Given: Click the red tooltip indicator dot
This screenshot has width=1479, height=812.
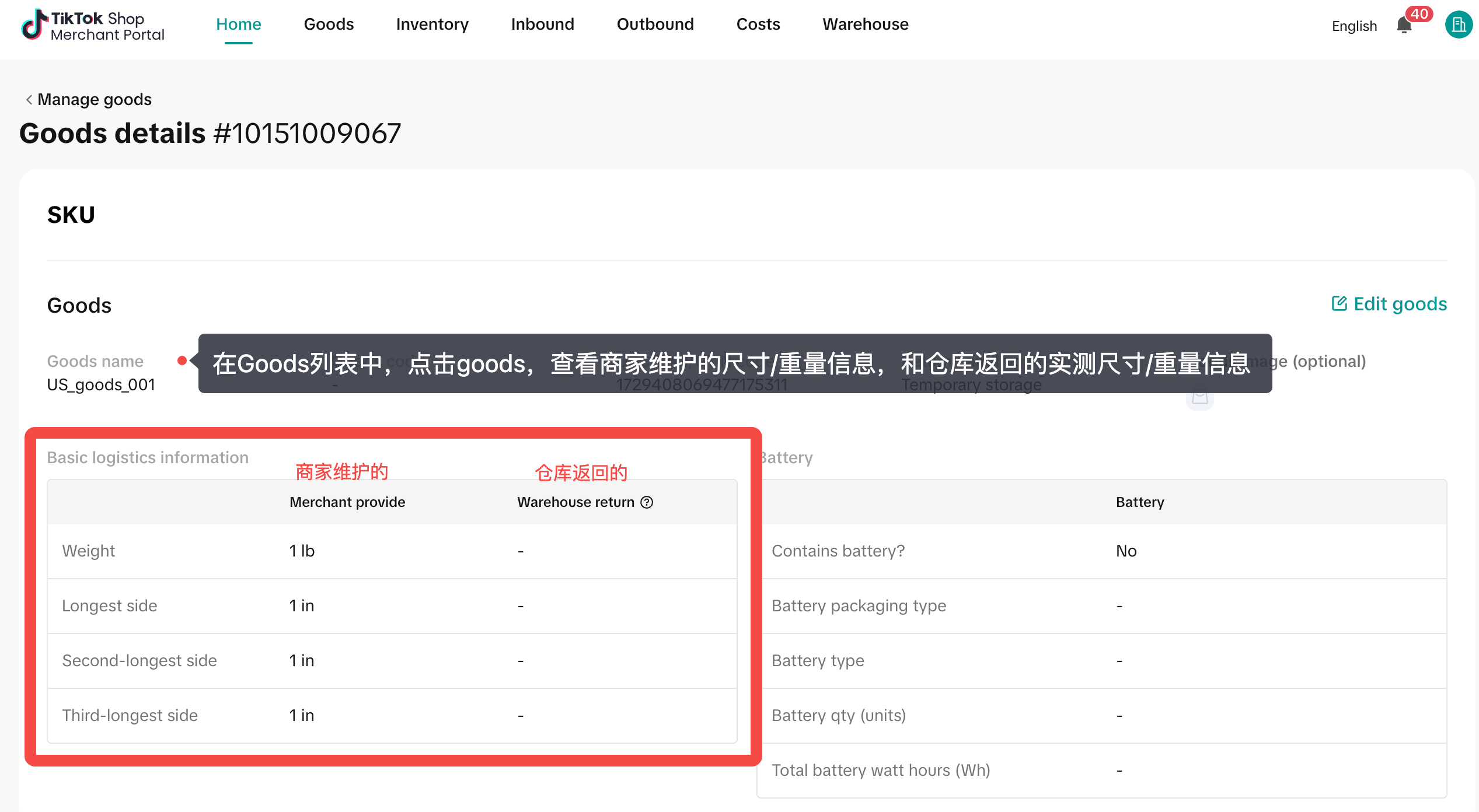Looking at the screenshot, I should (x=182, y=360).
